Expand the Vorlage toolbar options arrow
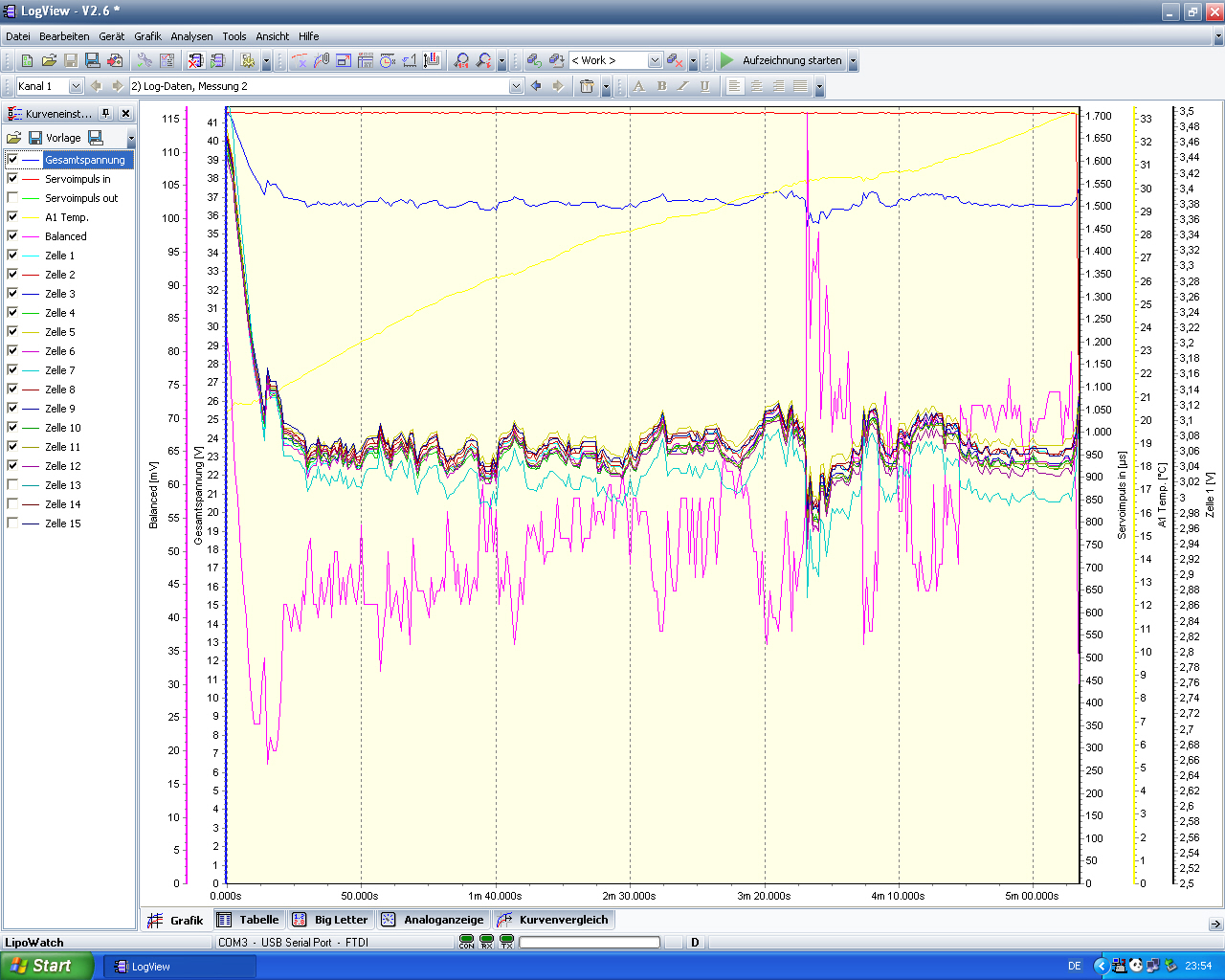The width and height of the screenshot is (1225, 980). point(131,138)
